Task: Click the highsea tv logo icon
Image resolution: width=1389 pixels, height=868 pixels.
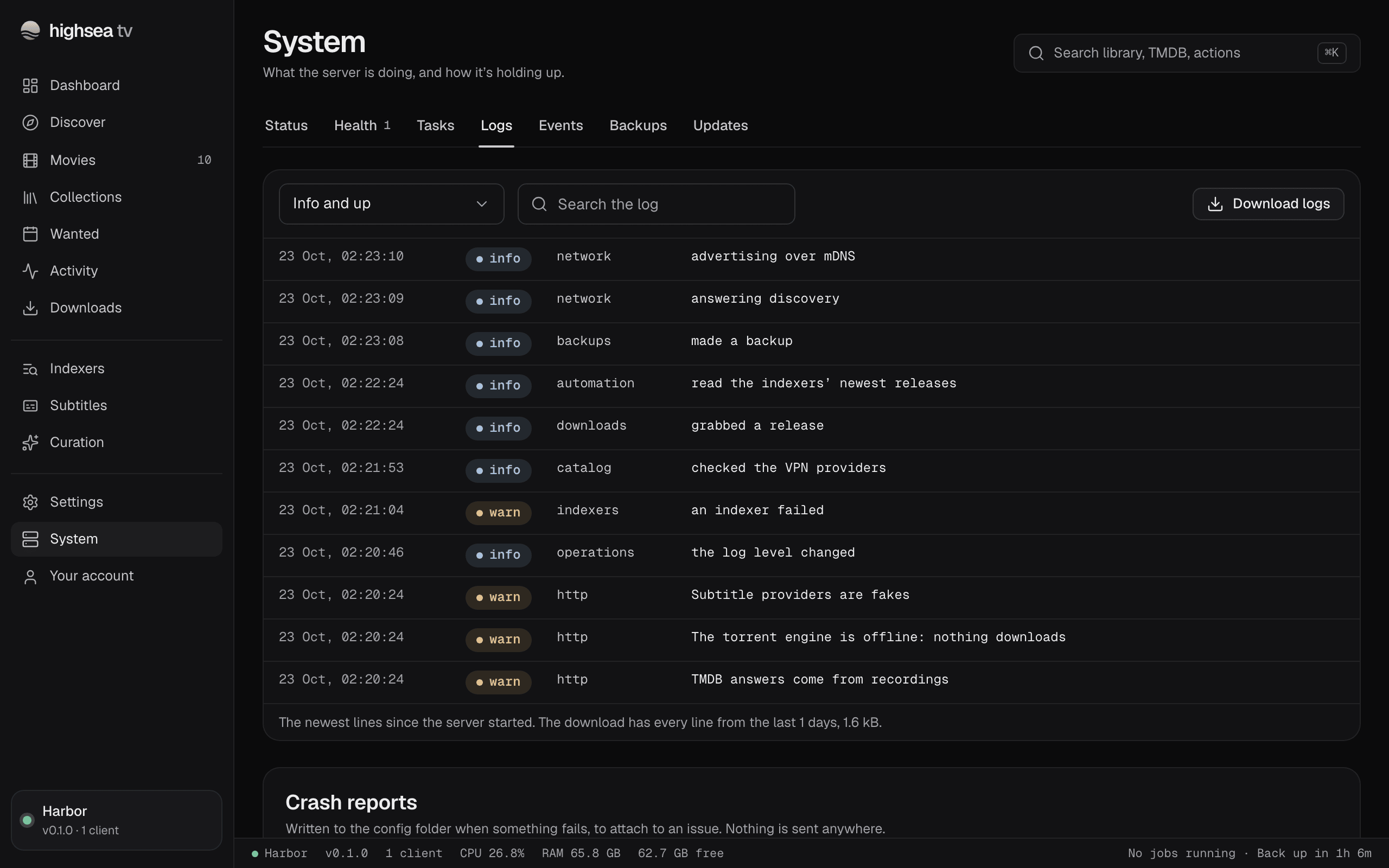Action: click(30, 30)
